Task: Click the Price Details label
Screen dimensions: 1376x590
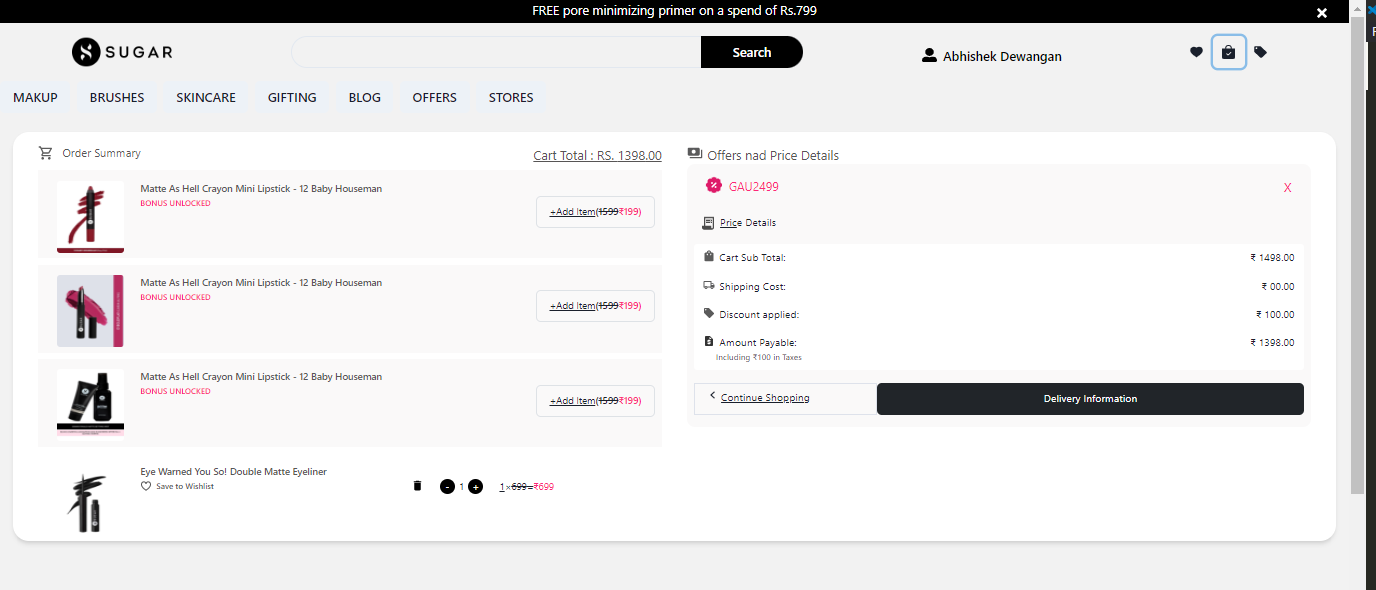Action: point(748,223)
